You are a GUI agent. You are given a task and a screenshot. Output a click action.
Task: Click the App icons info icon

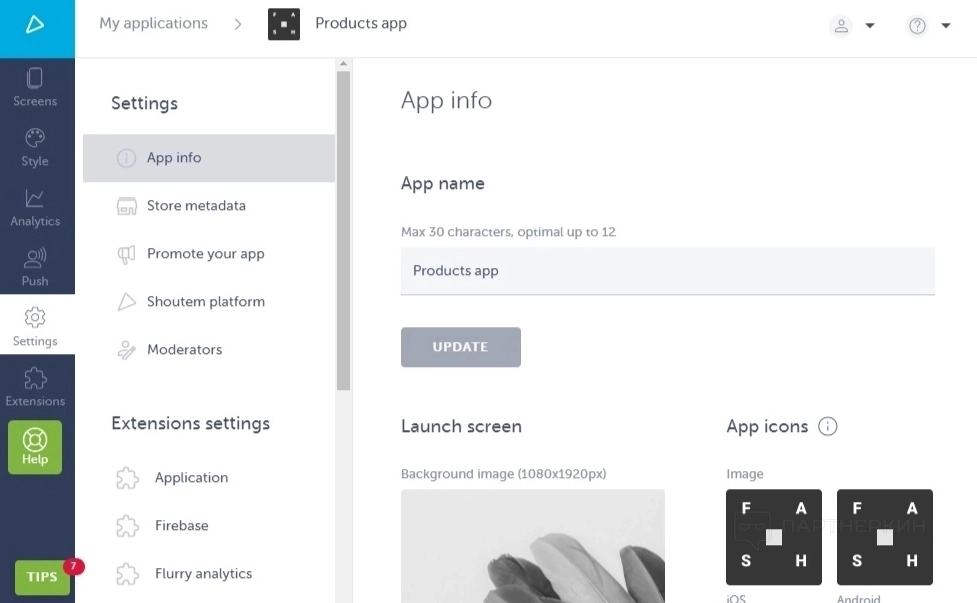[x=827, y=426]
